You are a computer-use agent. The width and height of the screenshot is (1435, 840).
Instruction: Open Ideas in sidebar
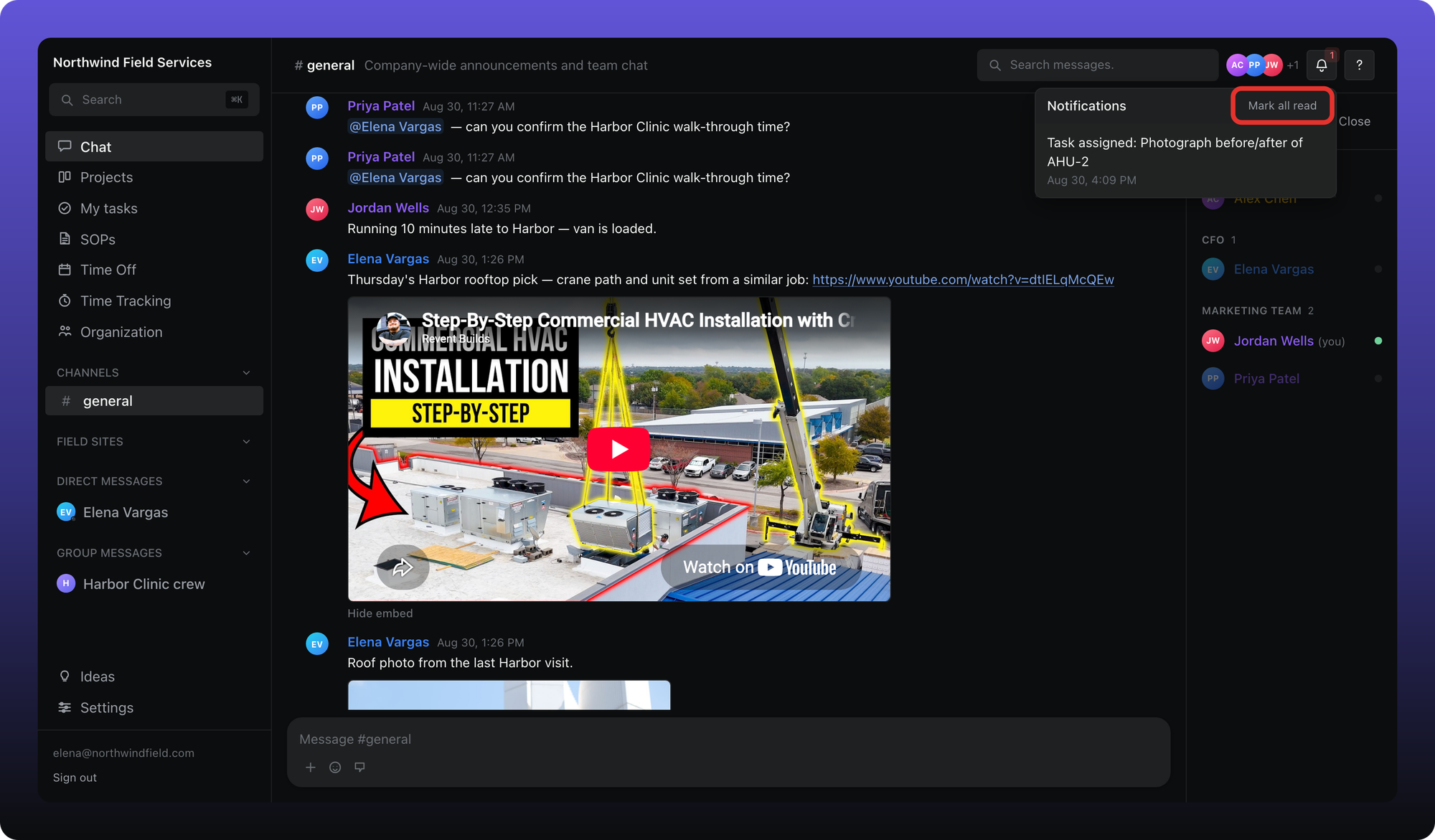(x=154, y=676)
